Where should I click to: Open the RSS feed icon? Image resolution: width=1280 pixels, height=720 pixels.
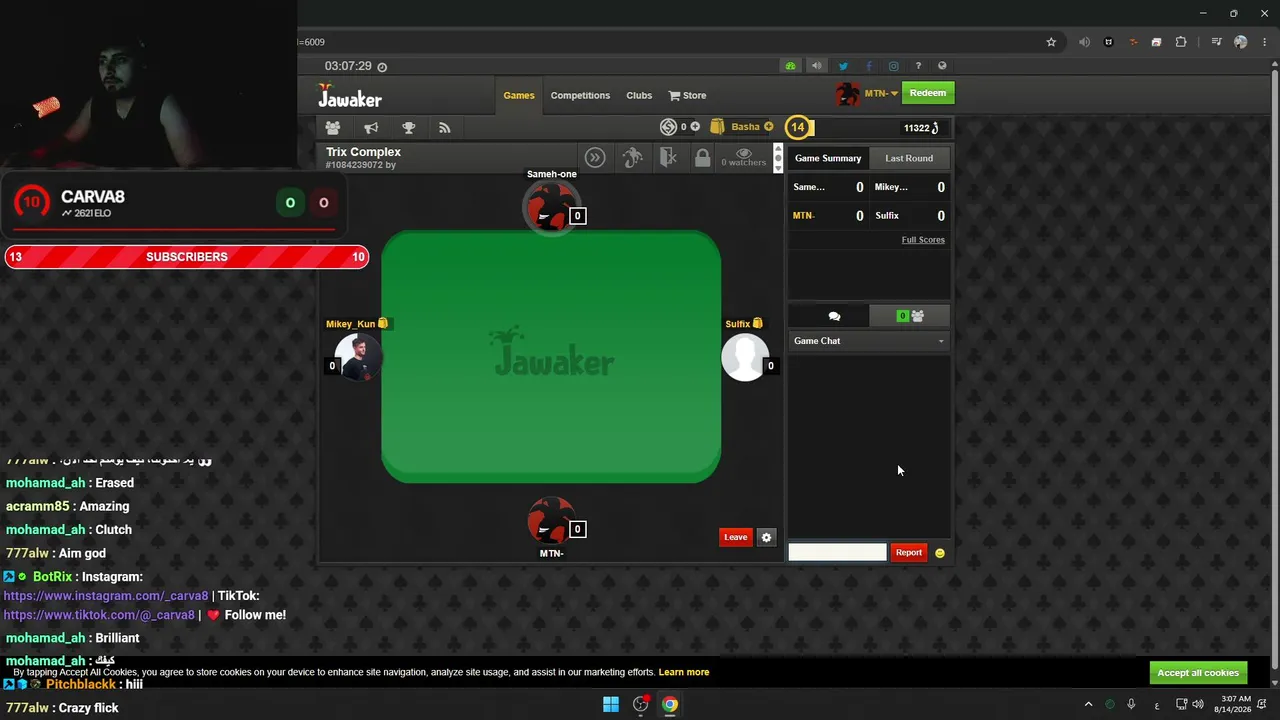point(445,128)
